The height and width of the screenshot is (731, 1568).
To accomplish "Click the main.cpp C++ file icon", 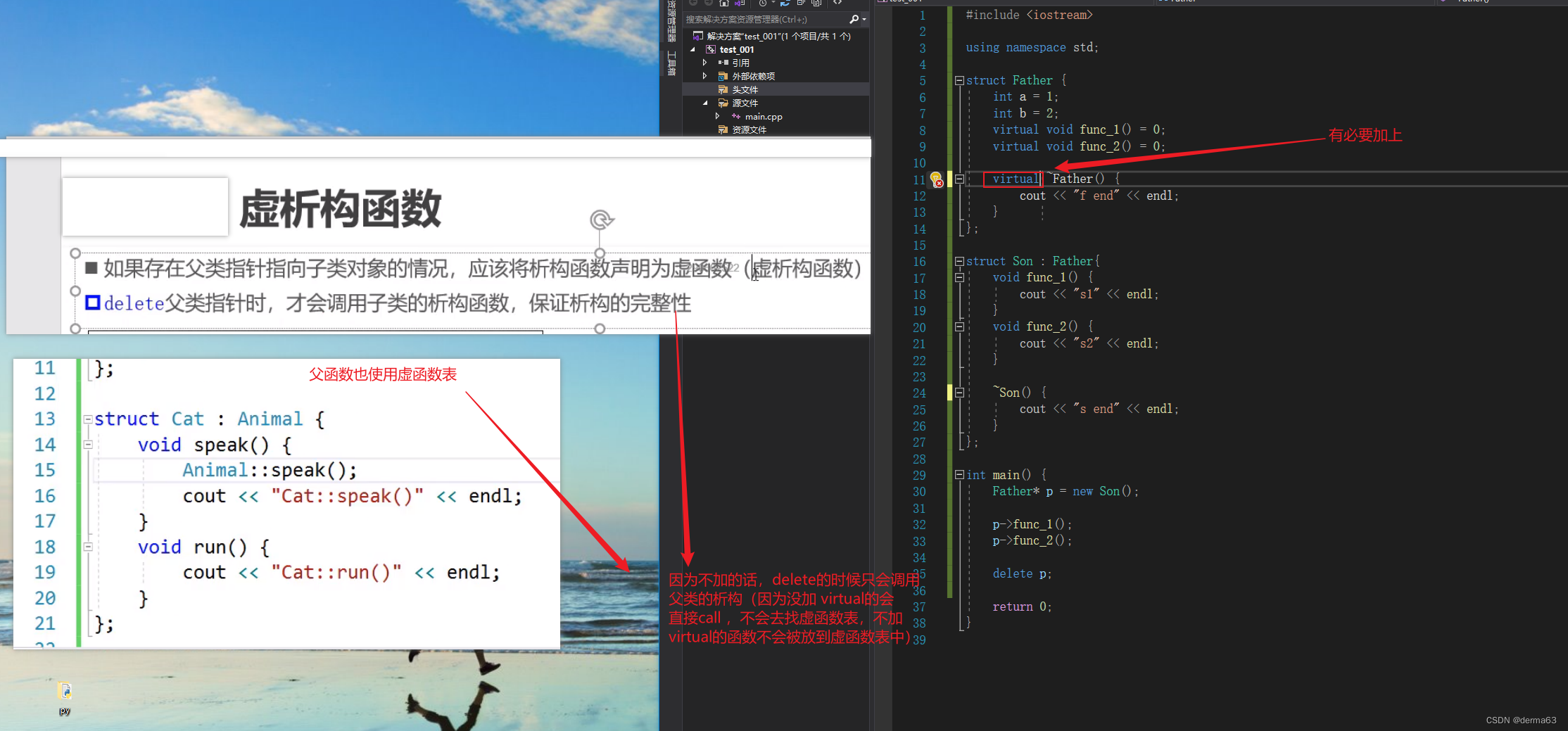I will point(736,117).
